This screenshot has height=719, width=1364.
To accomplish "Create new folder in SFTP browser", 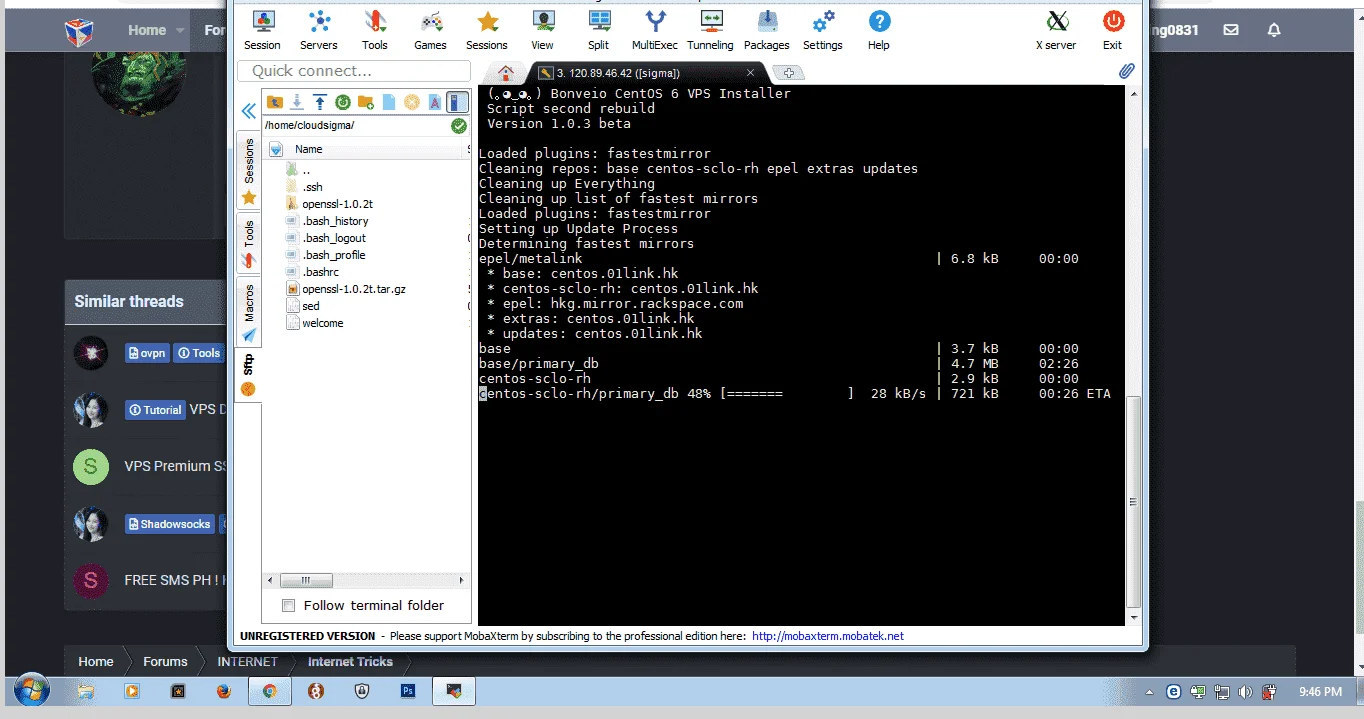I will coord(366,102).
